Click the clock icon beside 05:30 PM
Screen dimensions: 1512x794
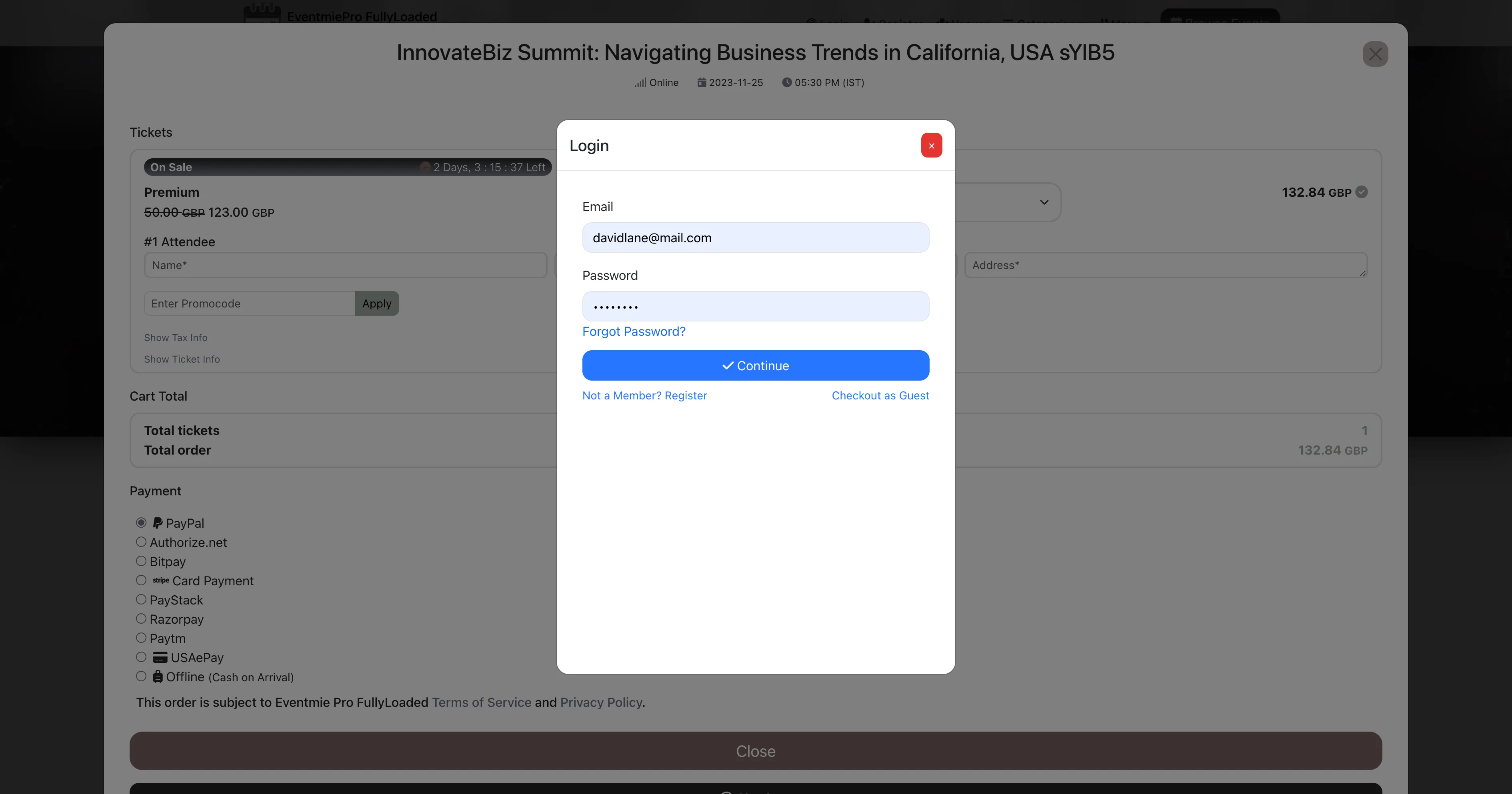[x=786, y=82]
